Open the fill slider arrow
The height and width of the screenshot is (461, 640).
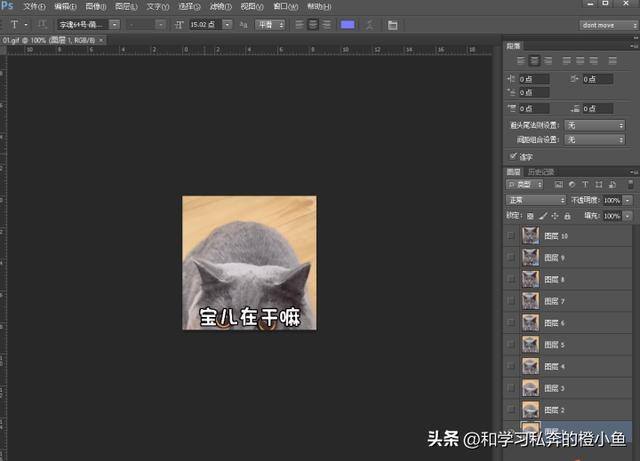[x=628, y=216]
